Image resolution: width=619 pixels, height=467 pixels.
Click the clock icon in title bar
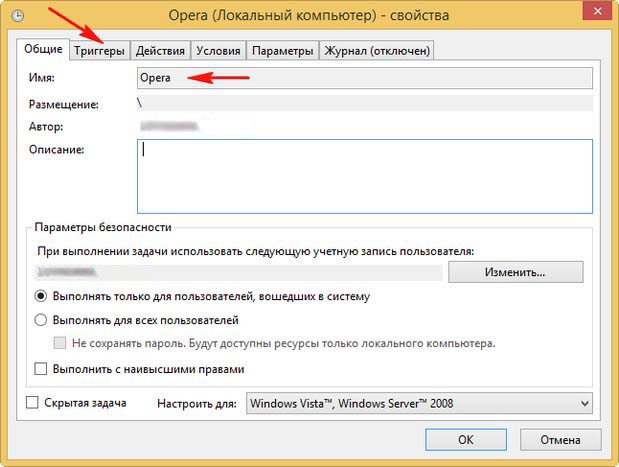[x=18, y=16]
